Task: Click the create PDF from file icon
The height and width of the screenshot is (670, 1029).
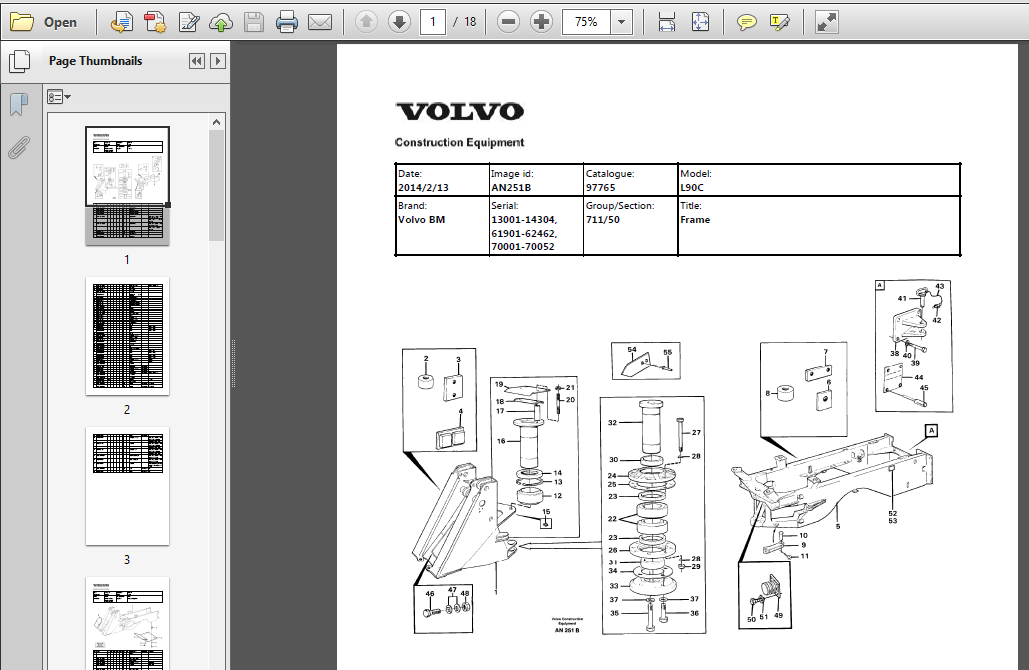Action: click(x=121, y=22)
